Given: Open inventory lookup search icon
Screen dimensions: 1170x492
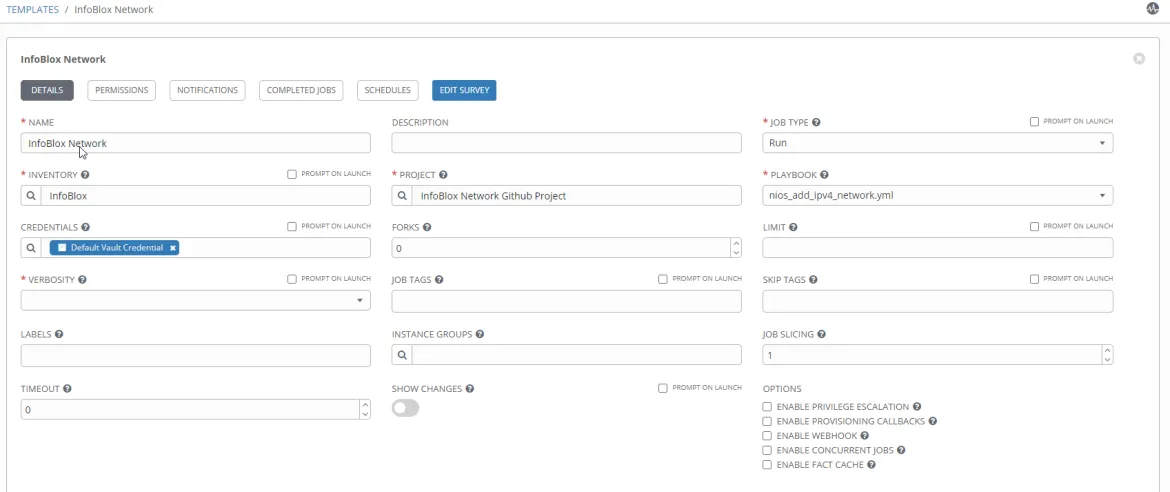Looking at the screenshot, I should point(31,196).
